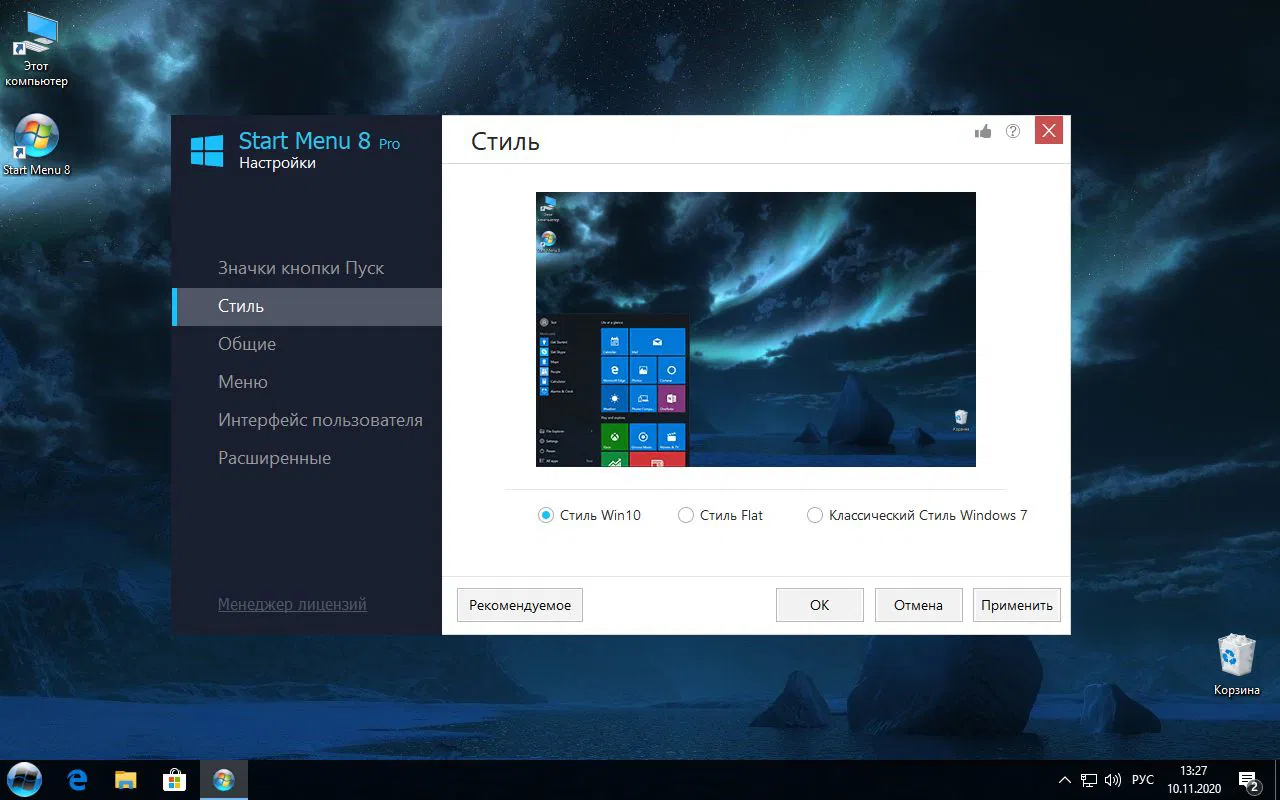This screenshot has width=1280, height=800.
Task: Click the volume speaker icon in tray
Action: (x=1113, y=779)
